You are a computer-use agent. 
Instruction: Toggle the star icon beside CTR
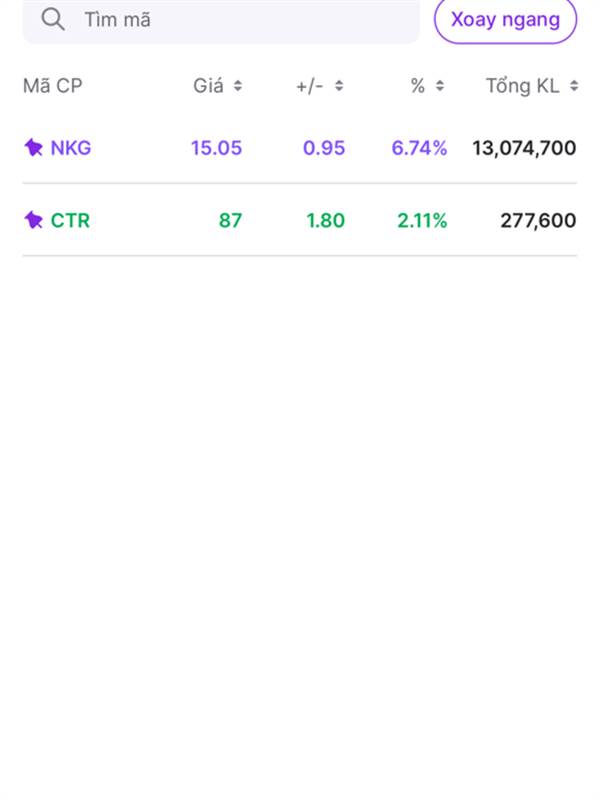(x=34, y=220)
